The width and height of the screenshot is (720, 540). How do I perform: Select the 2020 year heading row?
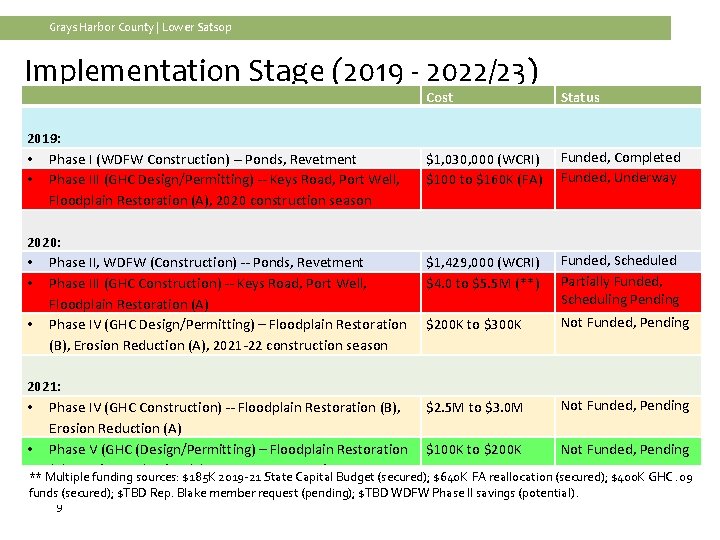coord(361,231)
